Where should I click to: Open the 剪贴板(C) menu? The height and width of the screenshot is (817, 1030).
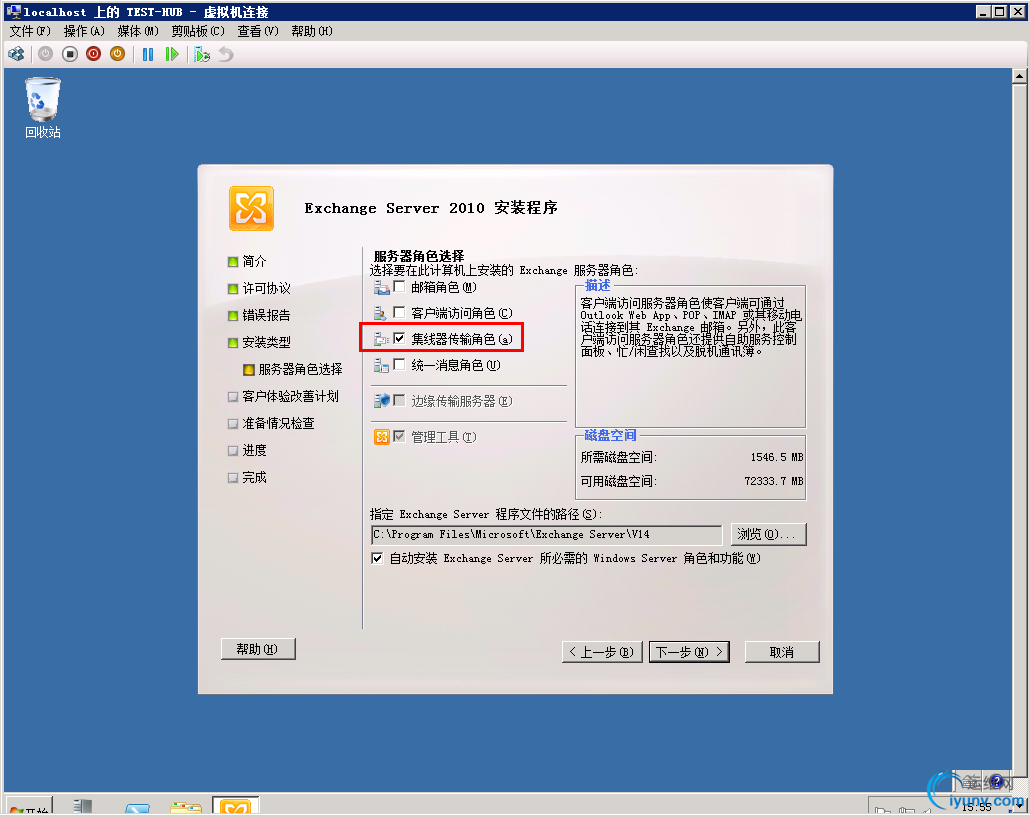198,31
